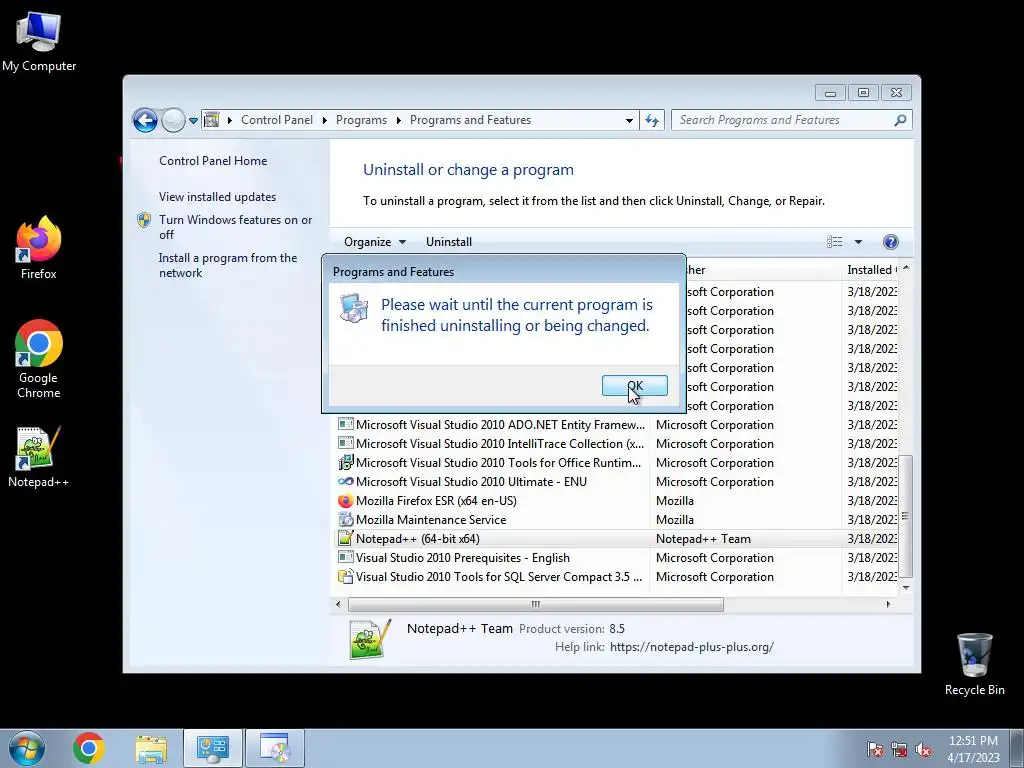Select Visual Studio 2010 Prerequisites - English row
This screenshot has width=1024, height=768.
pos(617,558)
